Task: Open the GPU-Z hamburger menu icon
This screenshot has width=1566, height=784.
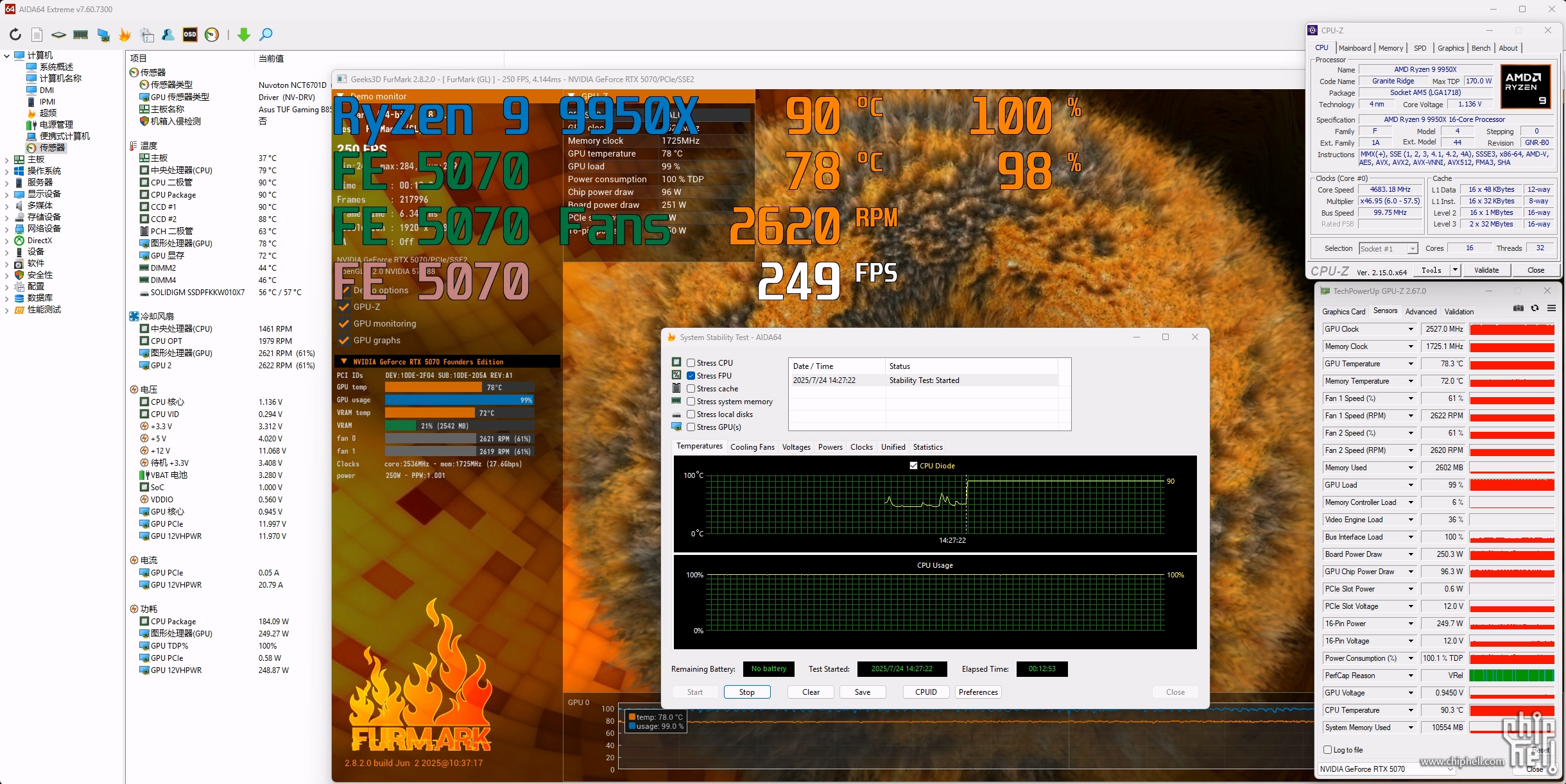Action: click(x=1552, y=309)
